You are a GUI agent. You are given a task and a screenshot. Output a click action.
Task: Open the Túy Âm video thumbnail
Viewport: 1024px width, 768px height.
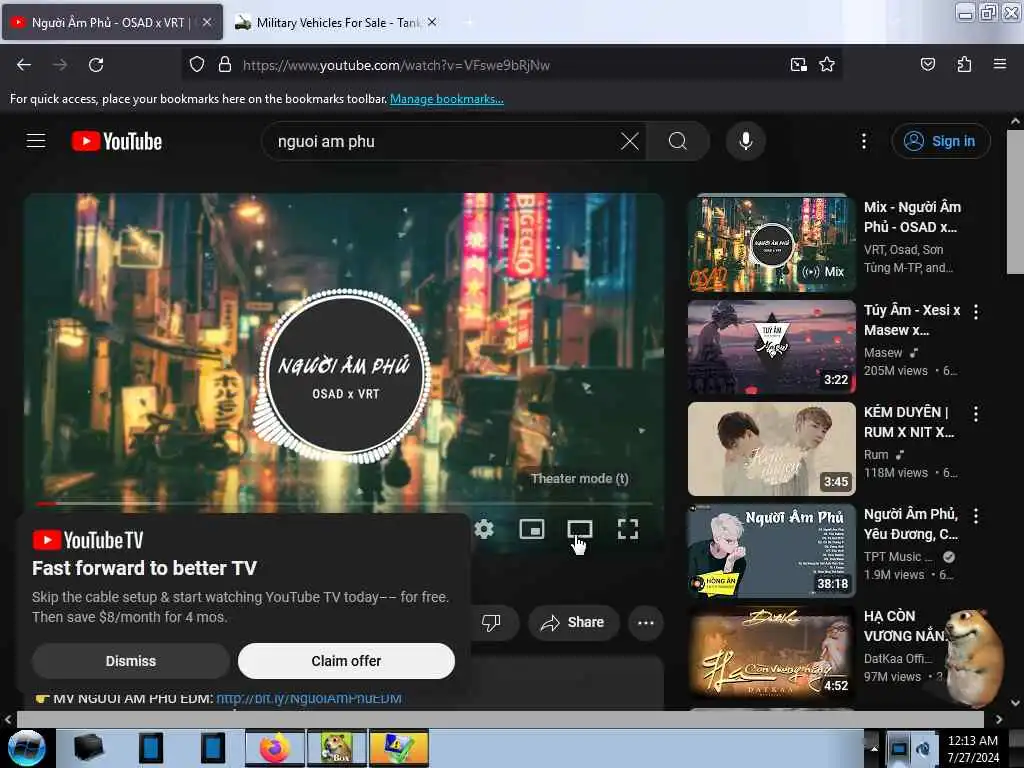click(771, 347)
